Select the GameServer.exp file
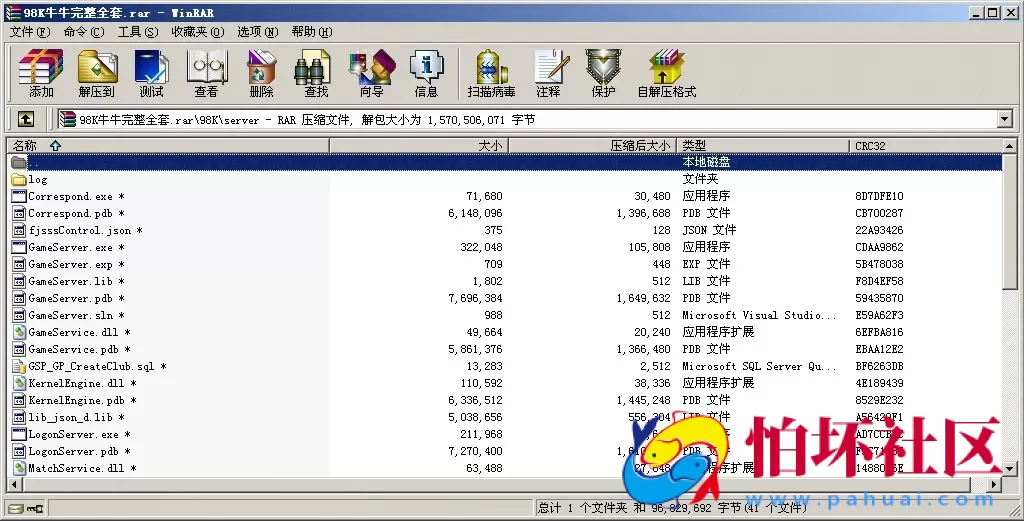 click(x=70, y=264)
